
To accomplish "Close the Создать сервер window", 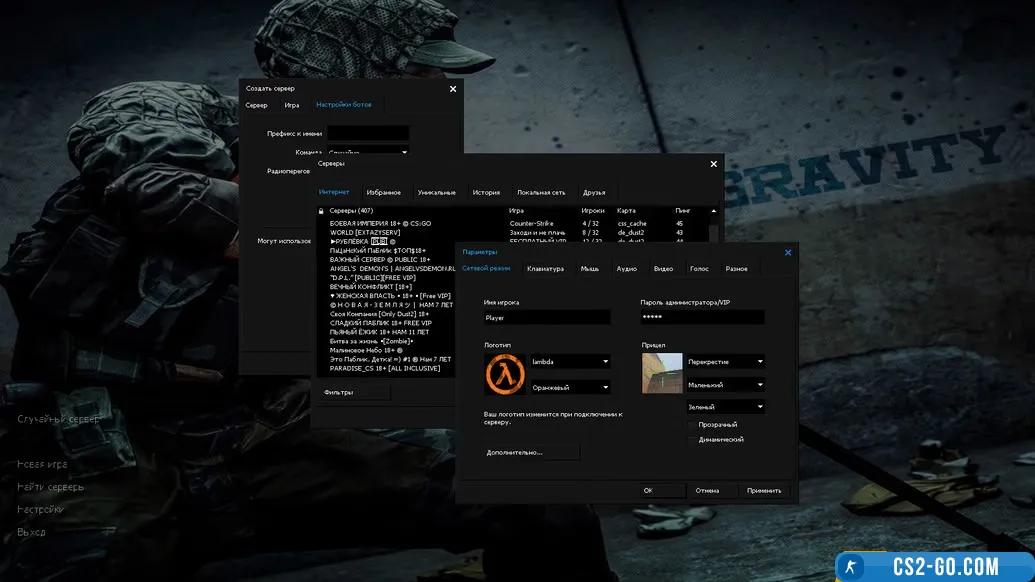I will coord(452,89).
